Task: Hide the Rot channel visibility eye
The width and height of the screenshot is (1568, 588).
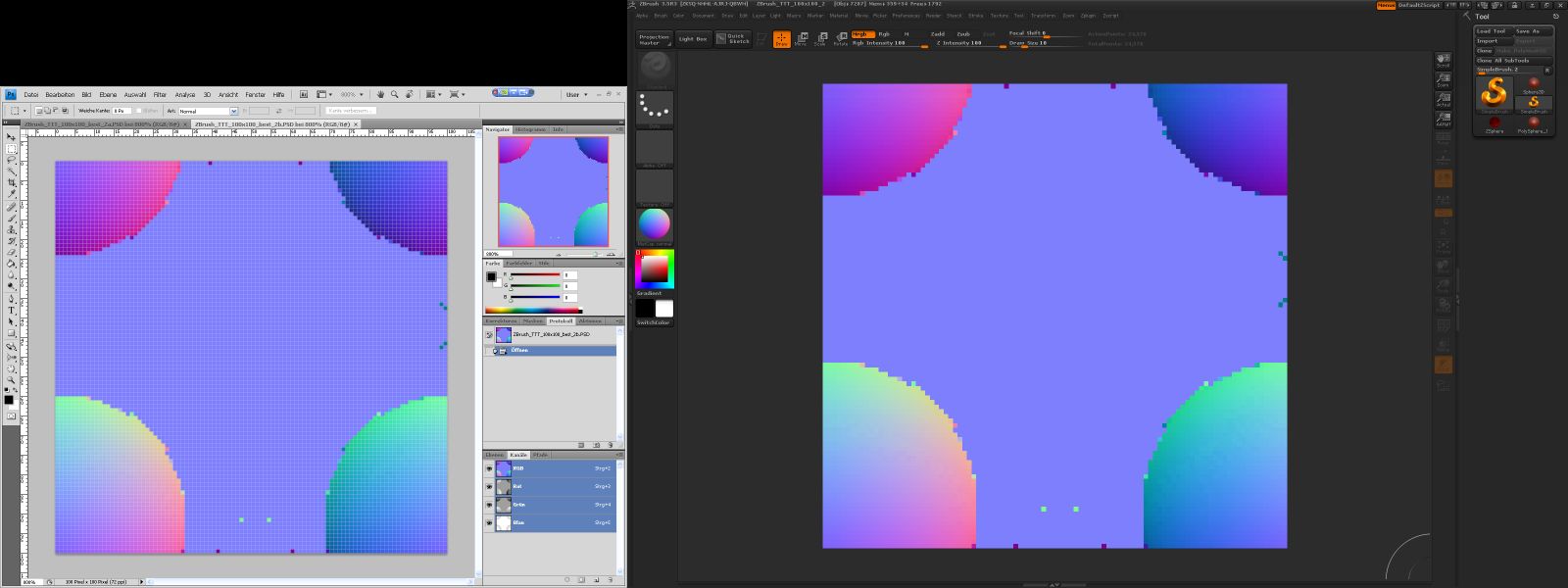Action: point(489,486)
